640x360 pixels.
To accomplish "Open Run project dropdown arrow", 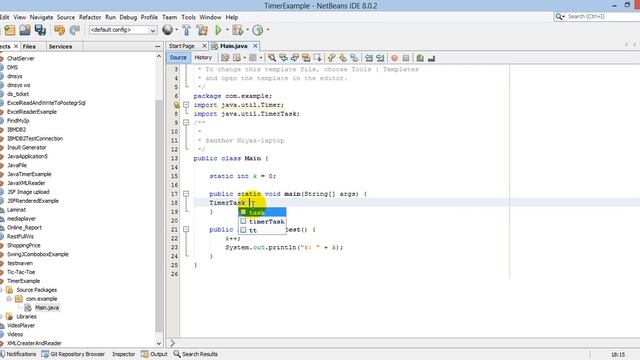I will (227, 30).
